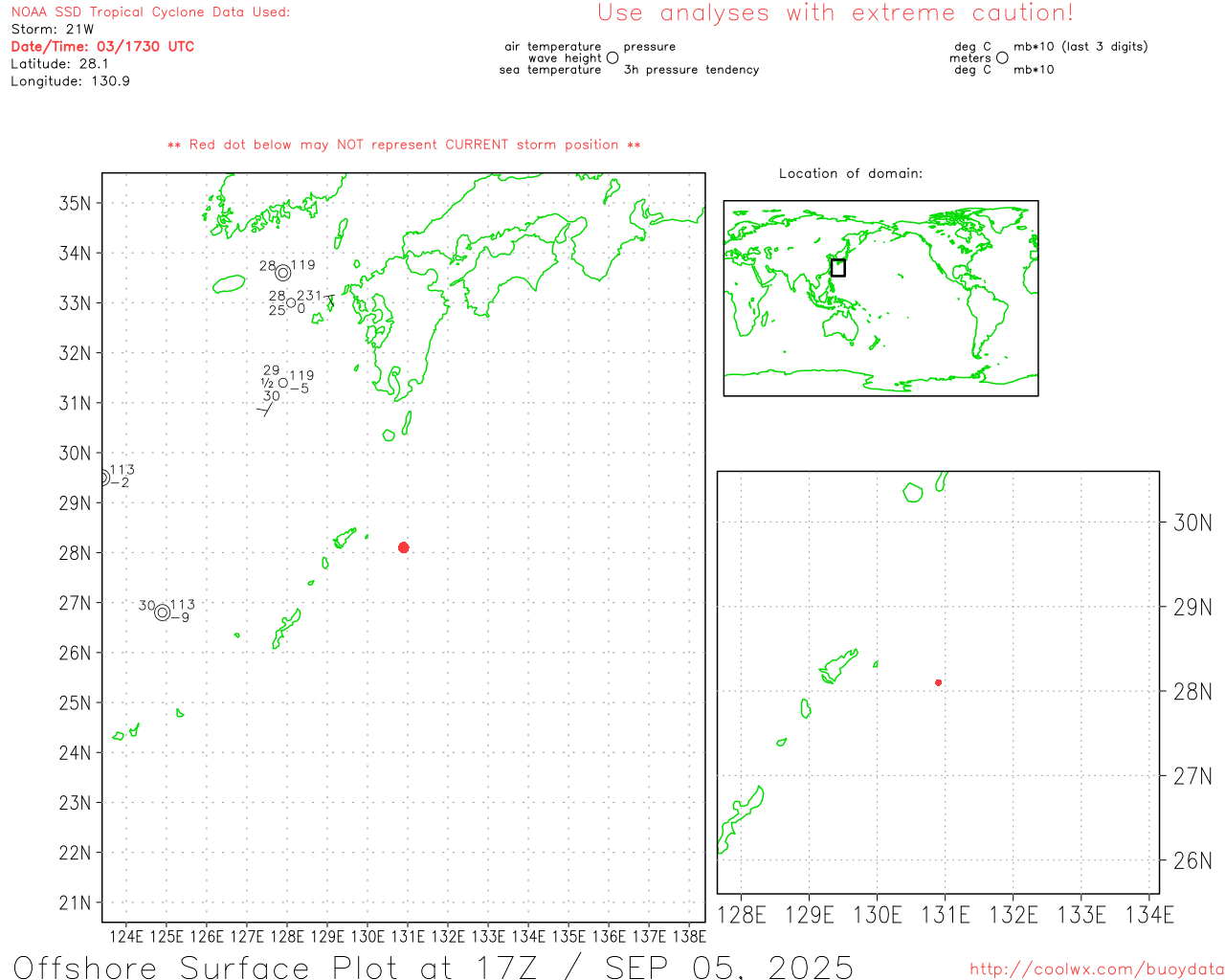Select the black domain box on the world map

[838, 268]
